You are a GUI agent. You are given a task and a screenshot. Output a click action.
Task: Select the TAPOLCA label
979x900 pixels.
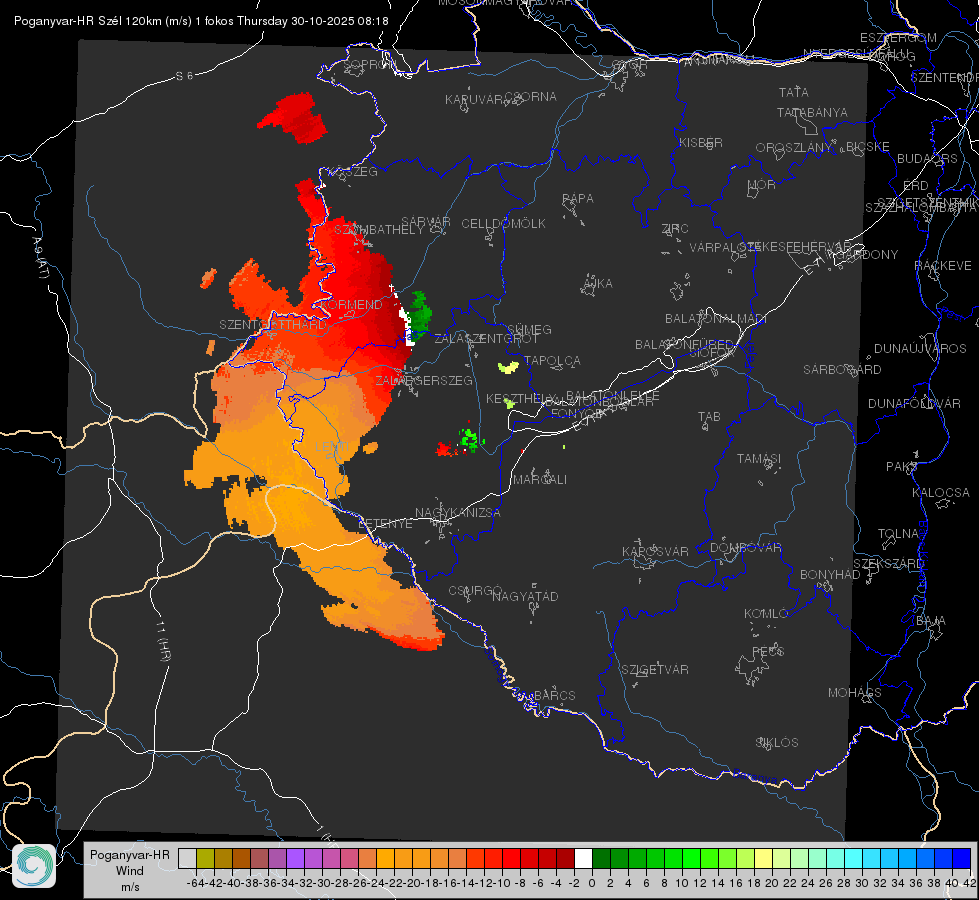click(552, 360)
